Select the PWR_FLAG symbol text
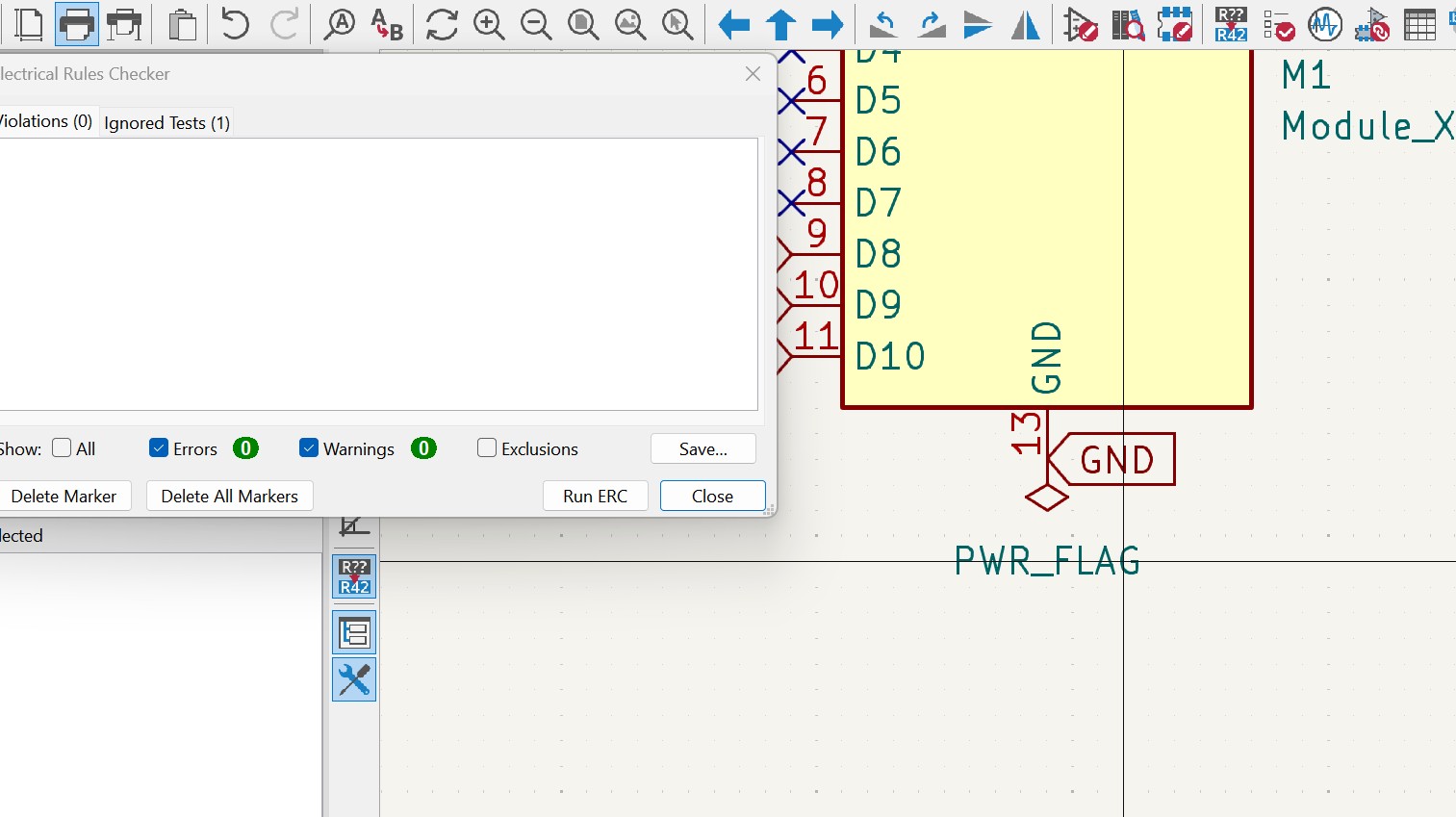Viewport: 1456px width, 817px height. pos(1047,560)
